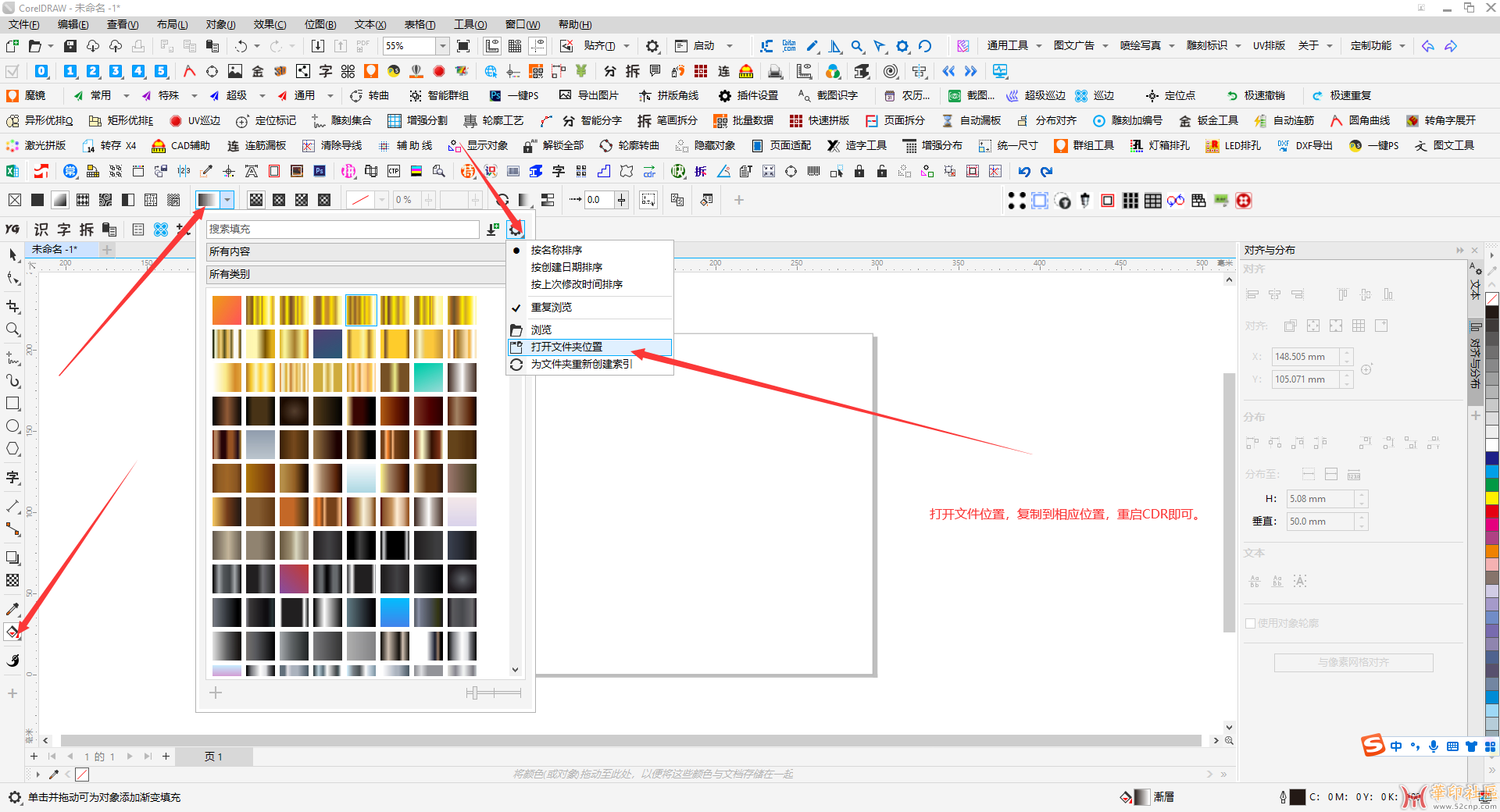Open the 喷绘写真 dropdown menu

(x=1147, y=45)
